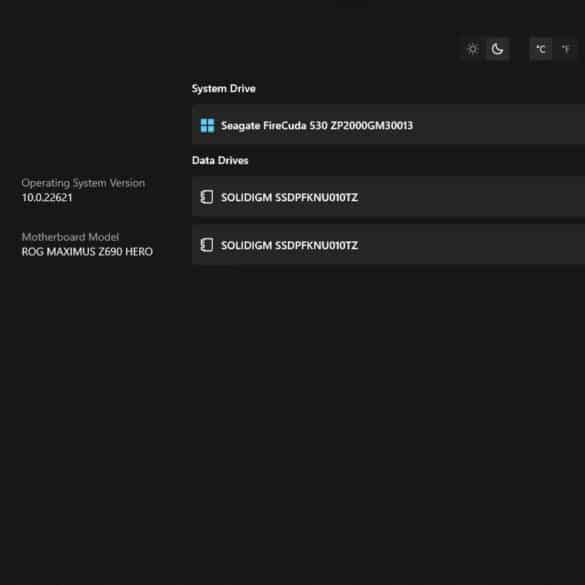Select Celsius temperature unit
Viewport: 585px width, 585px height.
pos(541,49)
